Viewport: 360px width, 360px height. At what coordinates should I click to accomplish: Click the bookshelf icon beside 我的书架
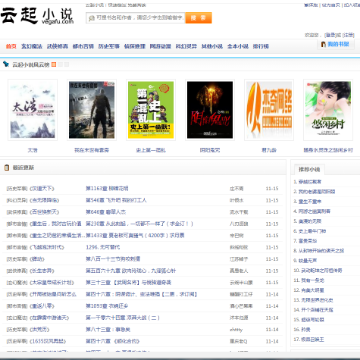click(x=323, y=44)
